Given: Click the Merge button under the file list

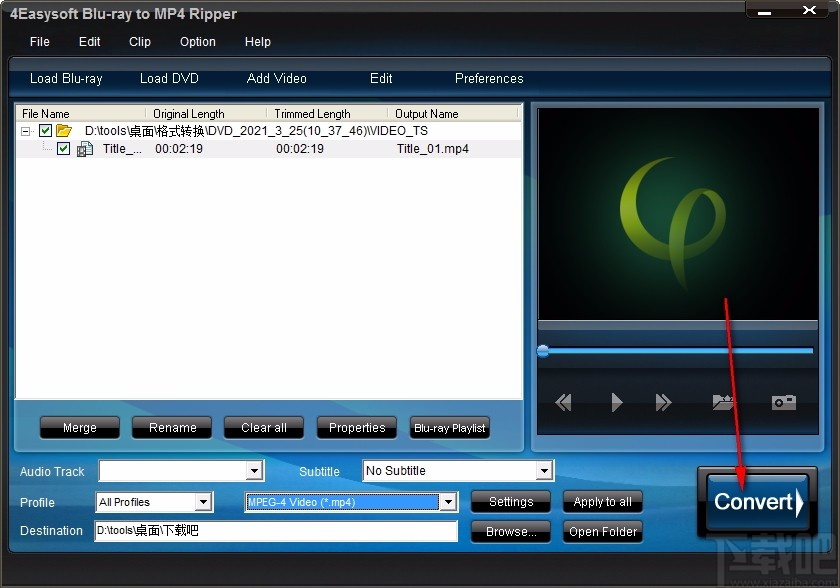Looking at the screenshot, I should click(79, 427).
